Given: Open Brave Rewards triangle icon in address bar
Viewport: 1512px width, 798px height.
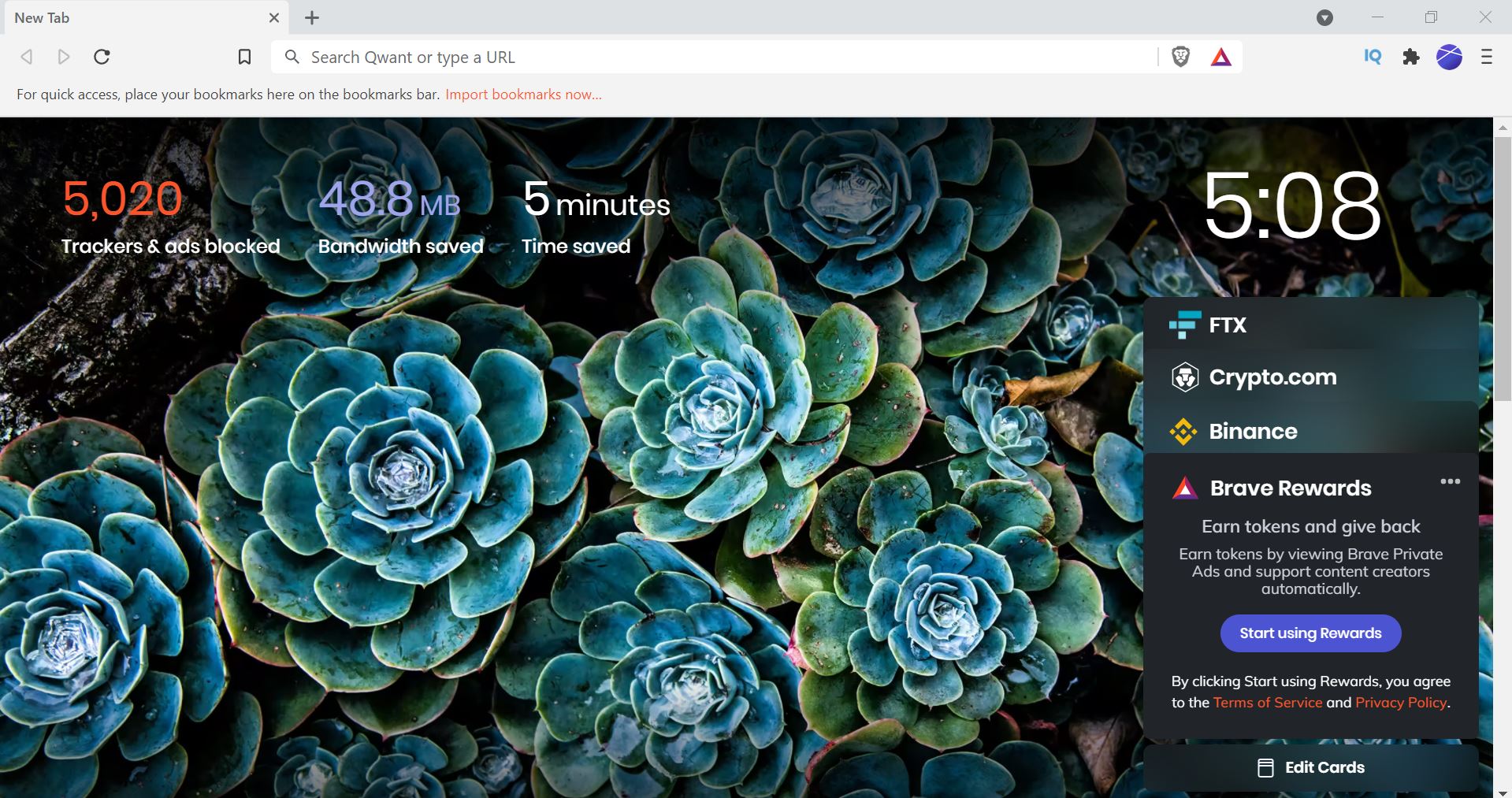Looking at the screenshot, I should click(1220, 57).
